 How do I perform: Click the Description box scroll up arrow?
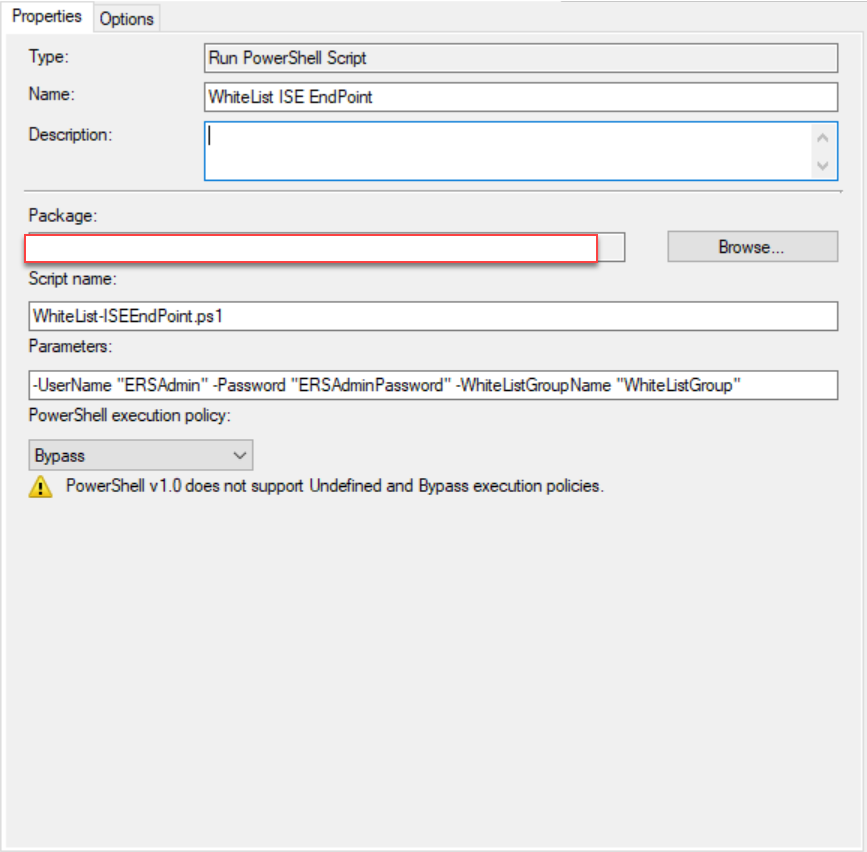point(823,138)
